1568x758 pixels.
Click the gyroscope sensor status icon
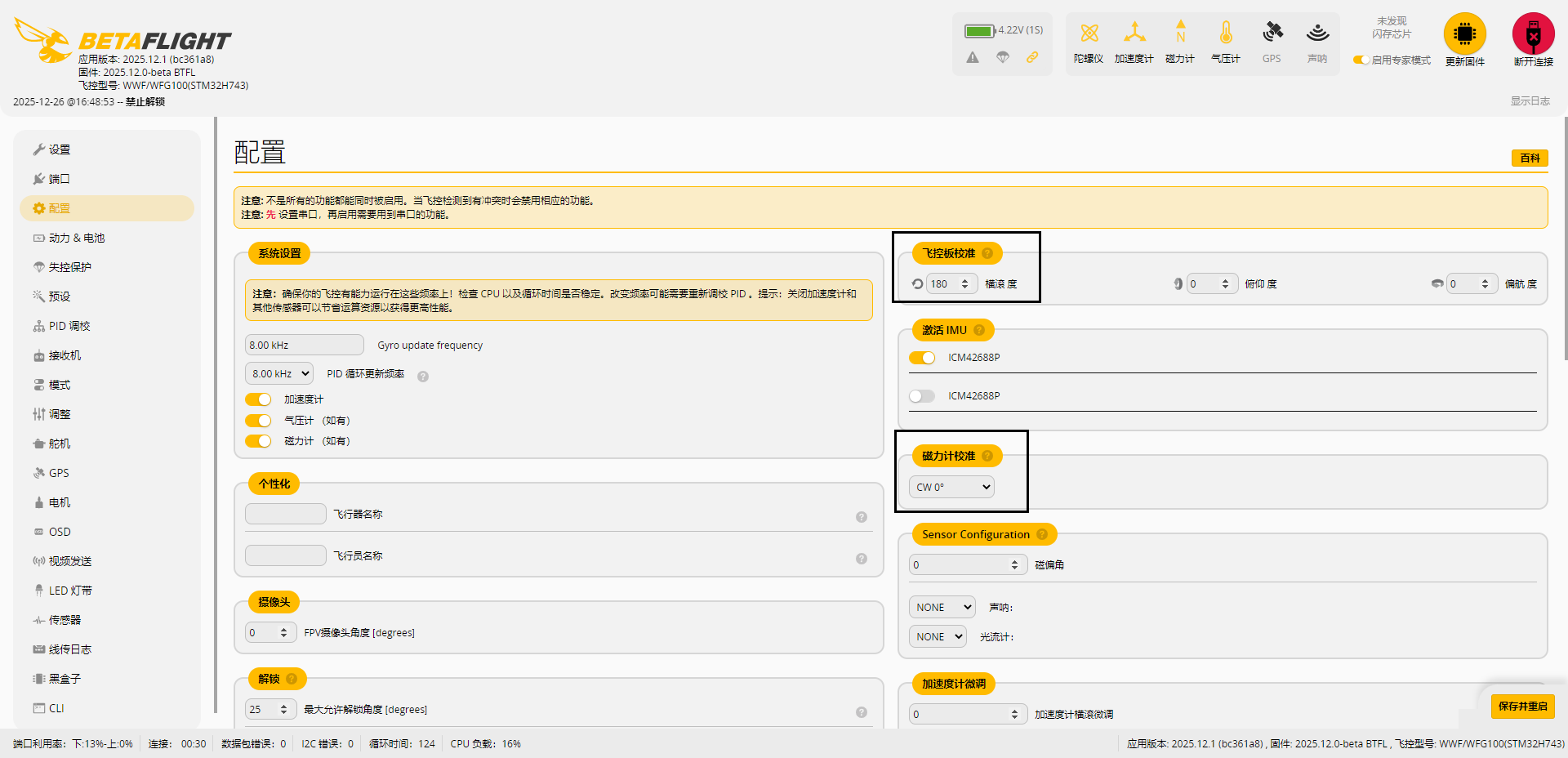[1089, 33]
